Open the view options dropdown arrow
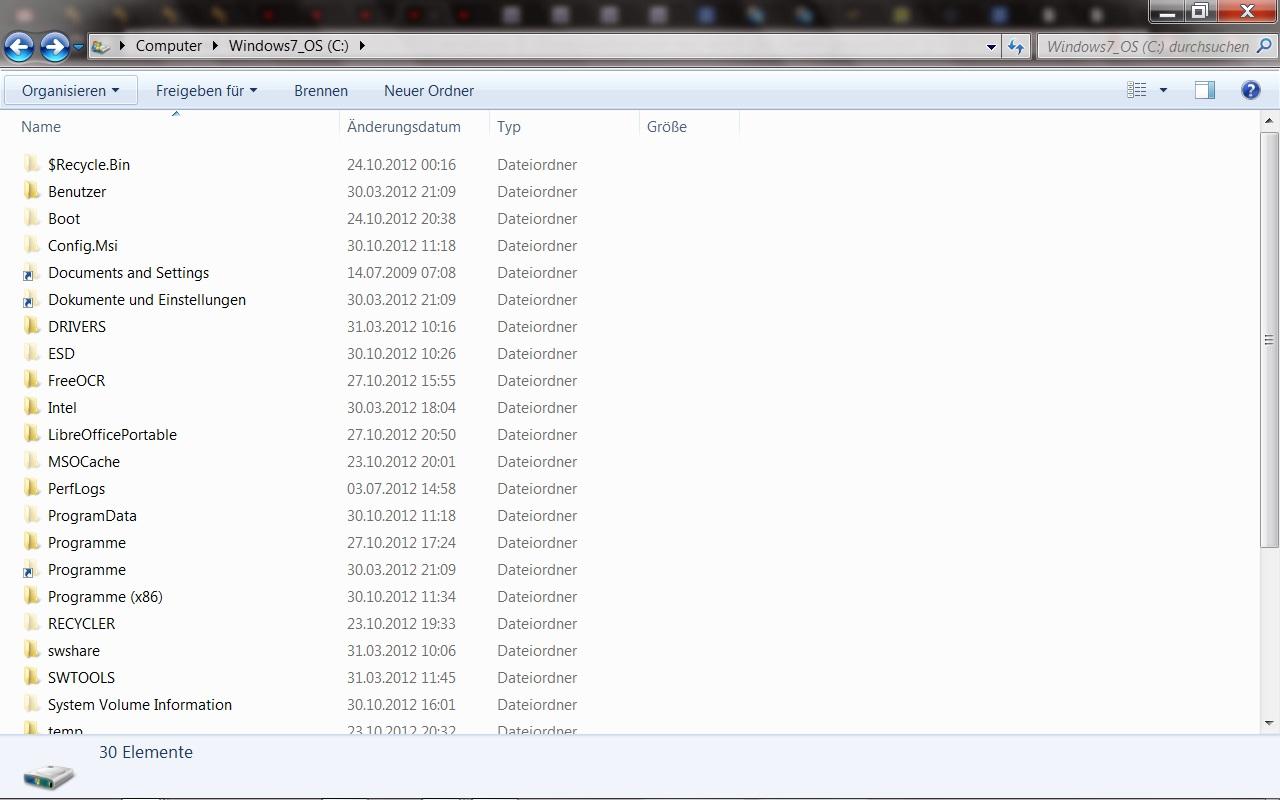This screenshot has height=800, width=1280. (1163, 90)
